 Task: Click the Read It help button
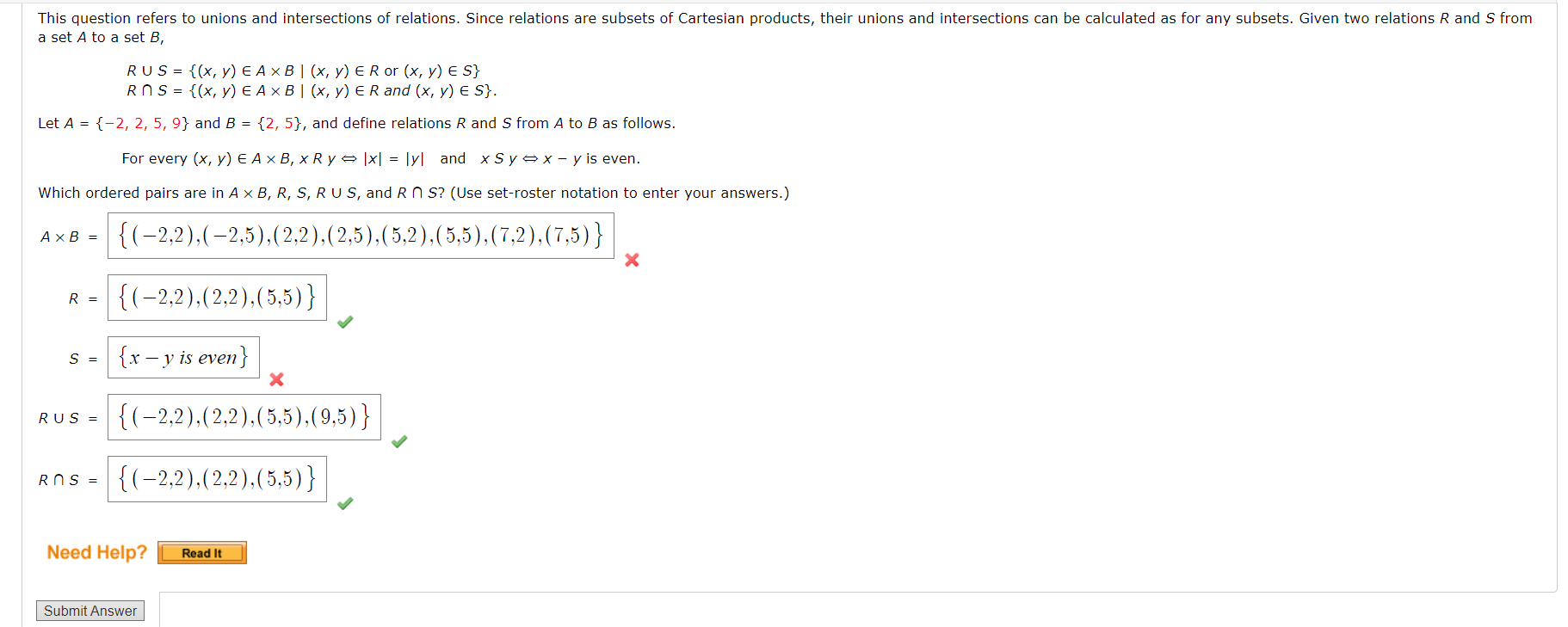[x=201, y=553]
